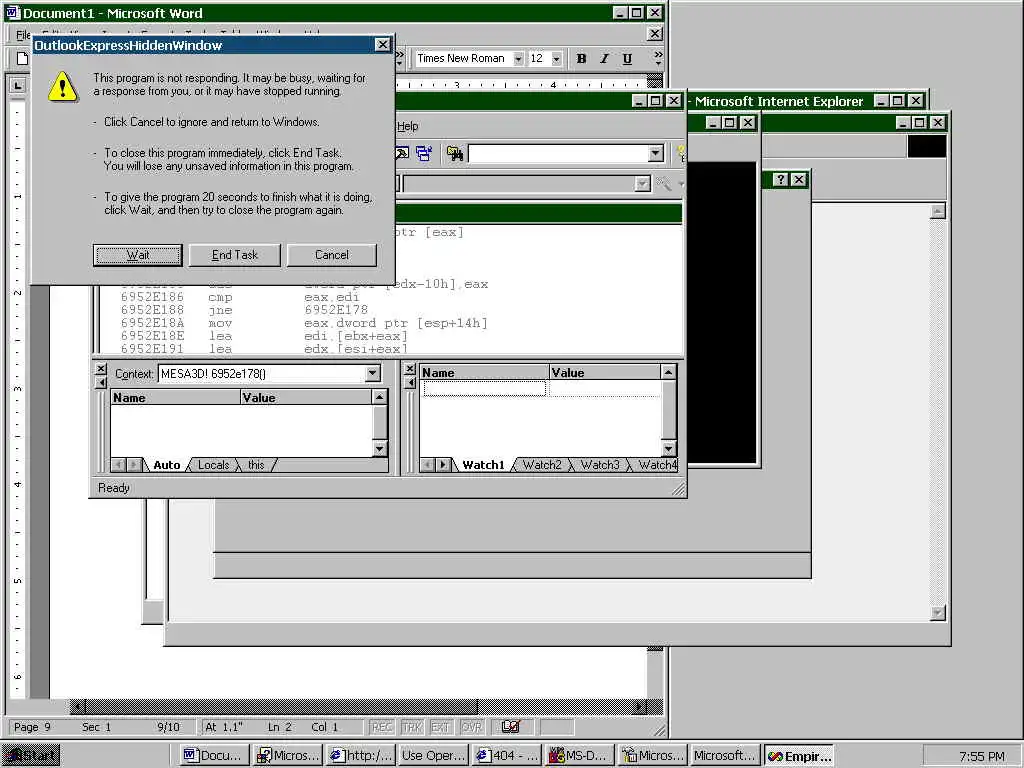The width and height of the screenshot is (1024, 768).
Task: Click the disassembly line 6952E18A mov
Action: (x=304, y=323)
